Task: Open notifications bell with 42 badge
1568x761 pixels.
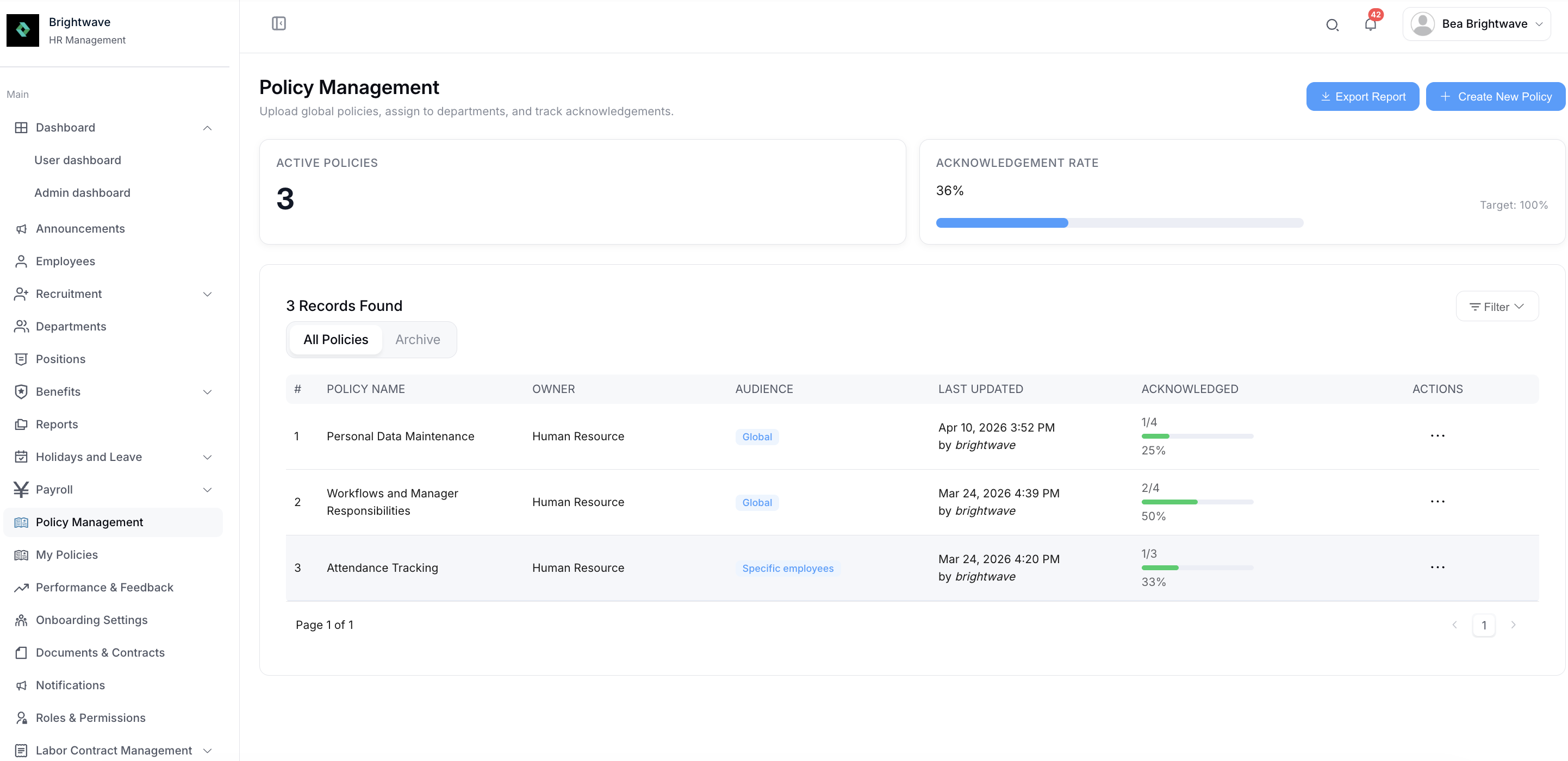Action: click(1370, 24)
